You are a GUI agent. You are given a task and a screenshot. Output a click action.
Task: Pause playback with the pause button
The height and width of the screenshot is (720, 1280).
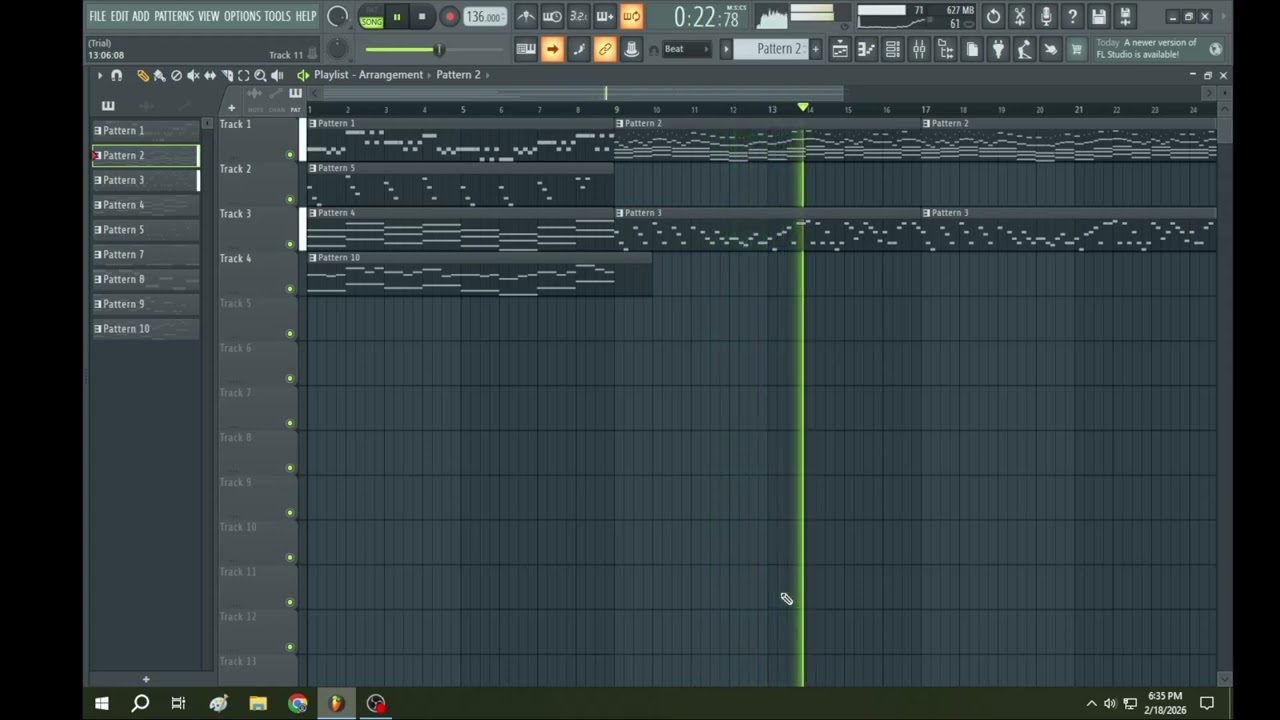[x=397, y=17]
